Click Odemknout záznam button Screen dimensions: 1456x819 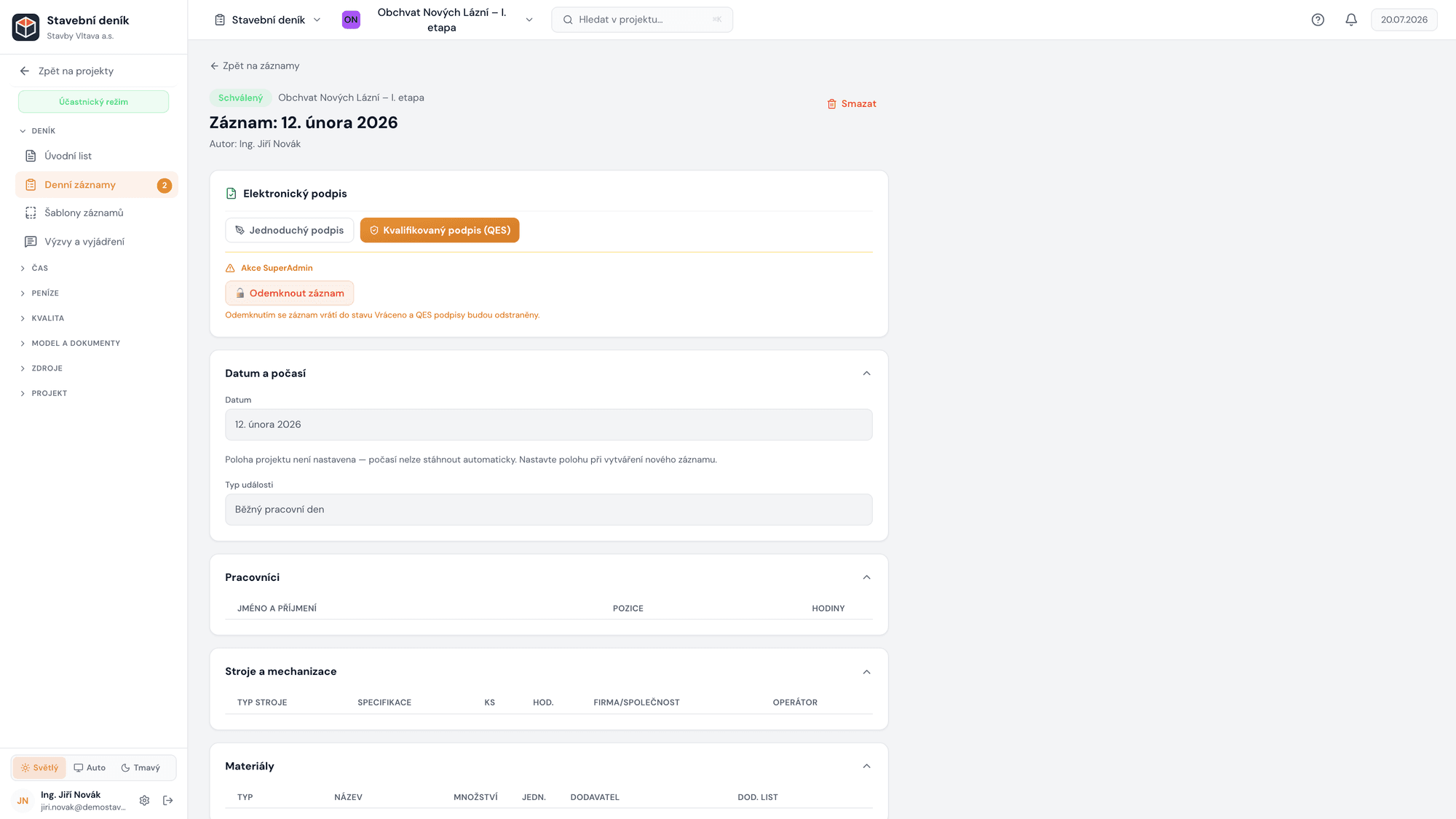coord(290,293)
